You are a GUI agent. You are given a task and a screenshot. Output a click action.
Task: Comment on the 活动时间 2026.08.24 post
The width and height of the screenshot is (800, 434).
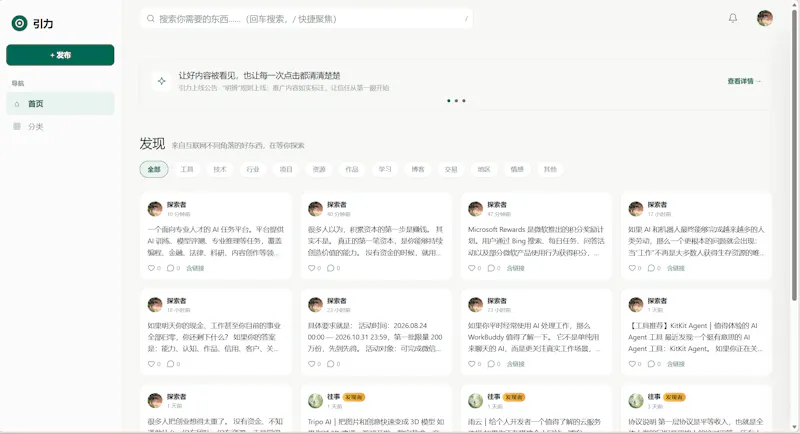coord(334,364)
